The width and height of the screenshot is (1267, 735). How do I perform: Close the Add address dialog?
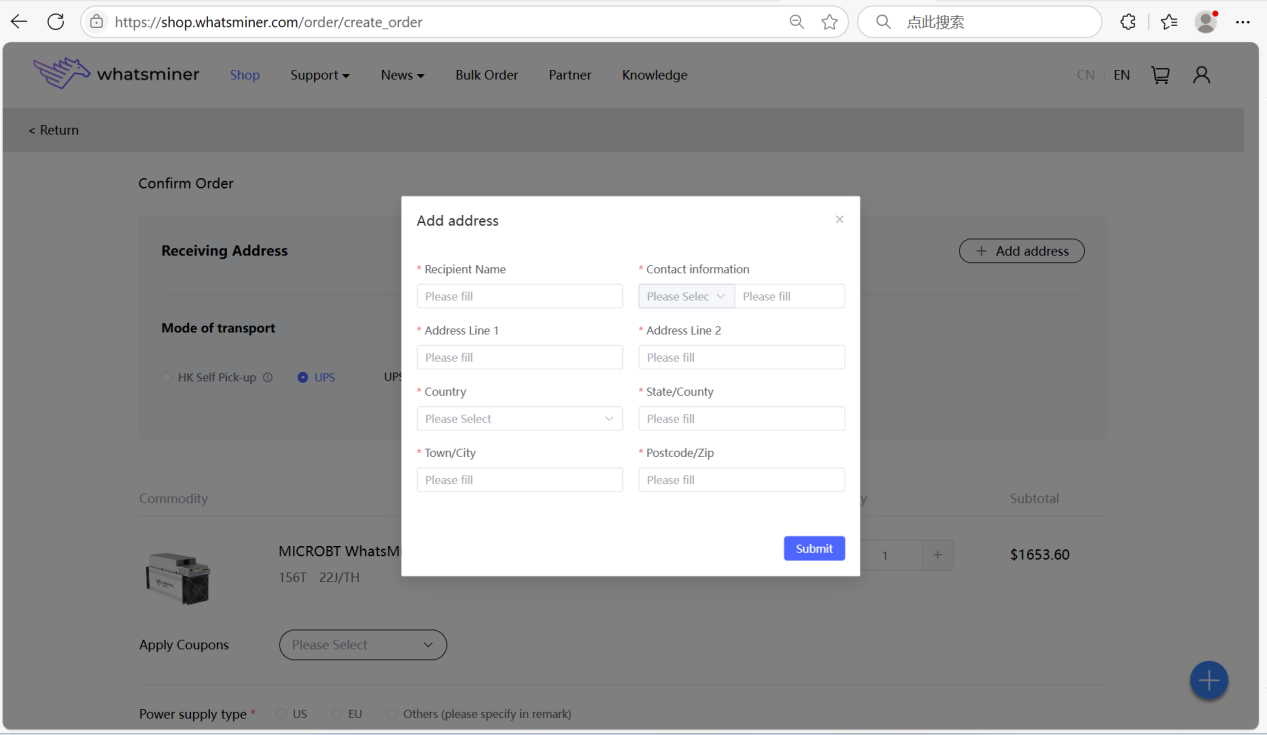click(x=840, y=220)
